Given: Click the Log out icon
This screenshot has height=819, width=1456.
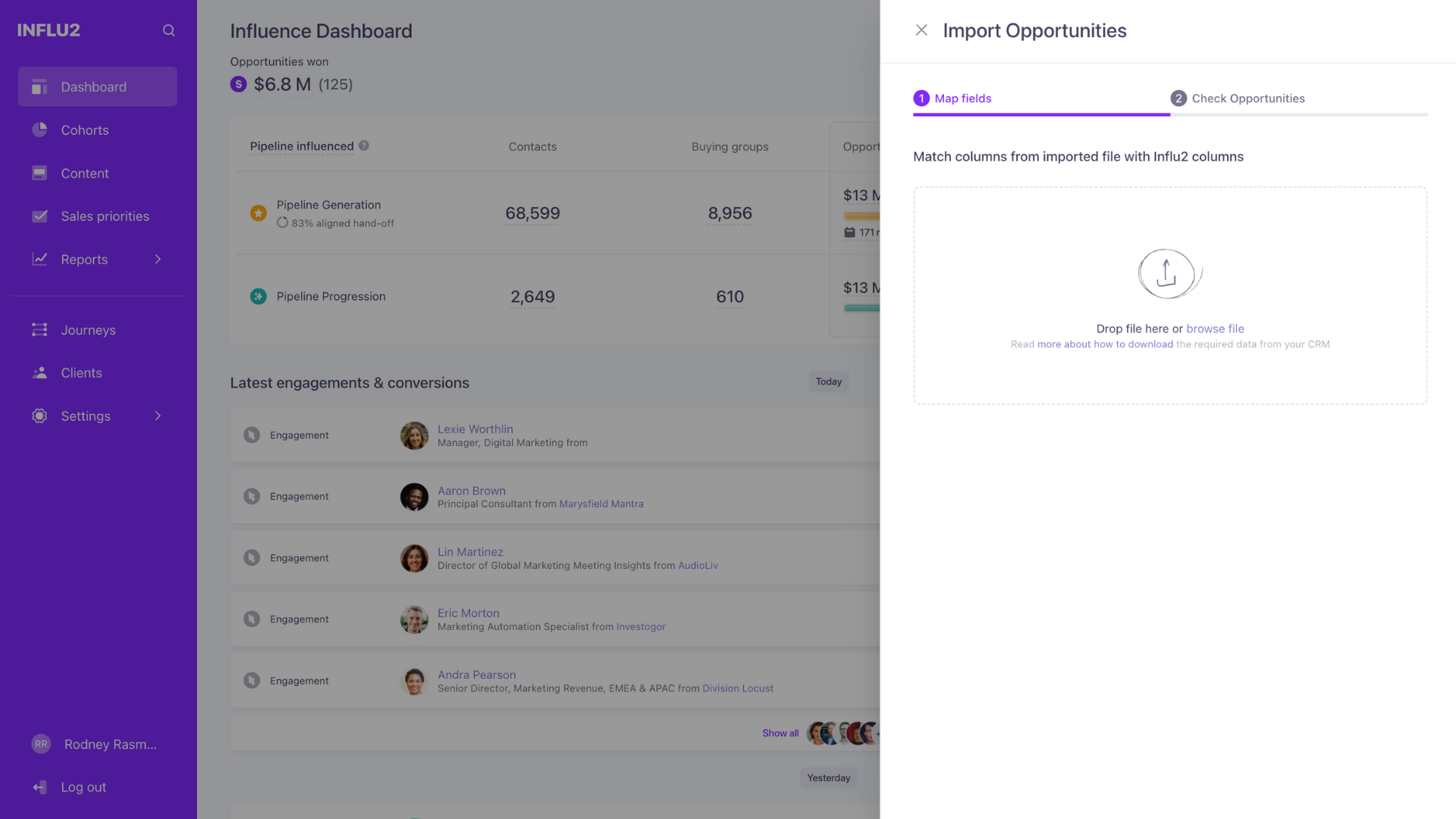Looking at the screenshot, I should (x=39, y=787).
